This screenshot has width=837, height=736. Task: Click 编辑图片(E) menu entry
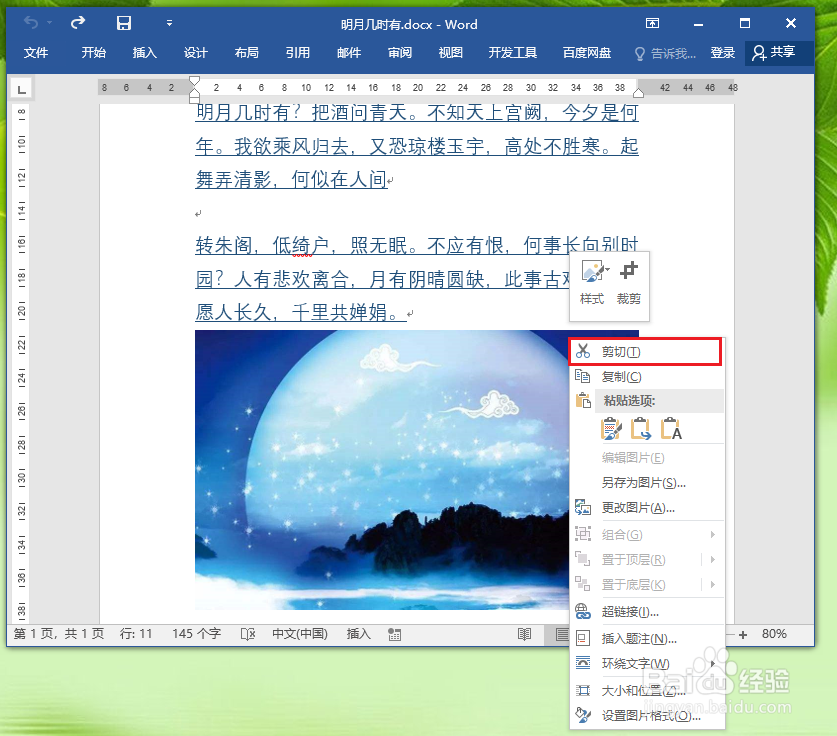(x=648, y=458)
